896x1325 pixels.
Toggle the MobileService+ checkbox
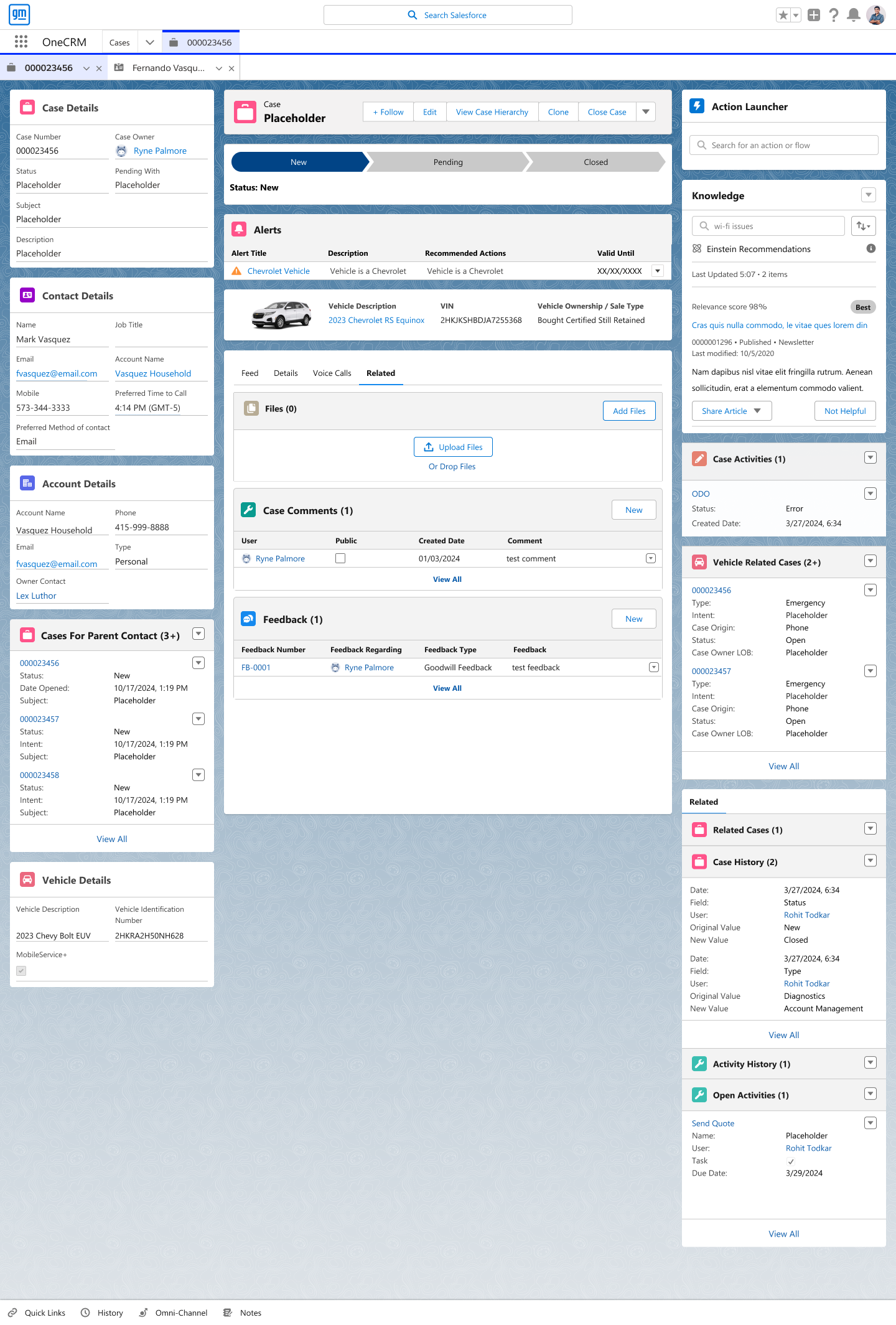tap(21, 971)
